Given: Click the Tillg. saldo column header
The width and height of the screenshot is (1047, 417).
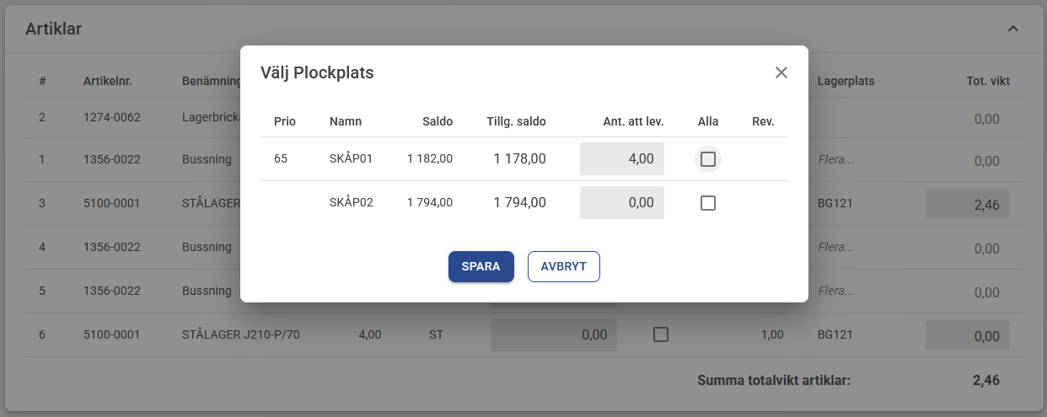Looking at the screenshot, I should point(516,122).
